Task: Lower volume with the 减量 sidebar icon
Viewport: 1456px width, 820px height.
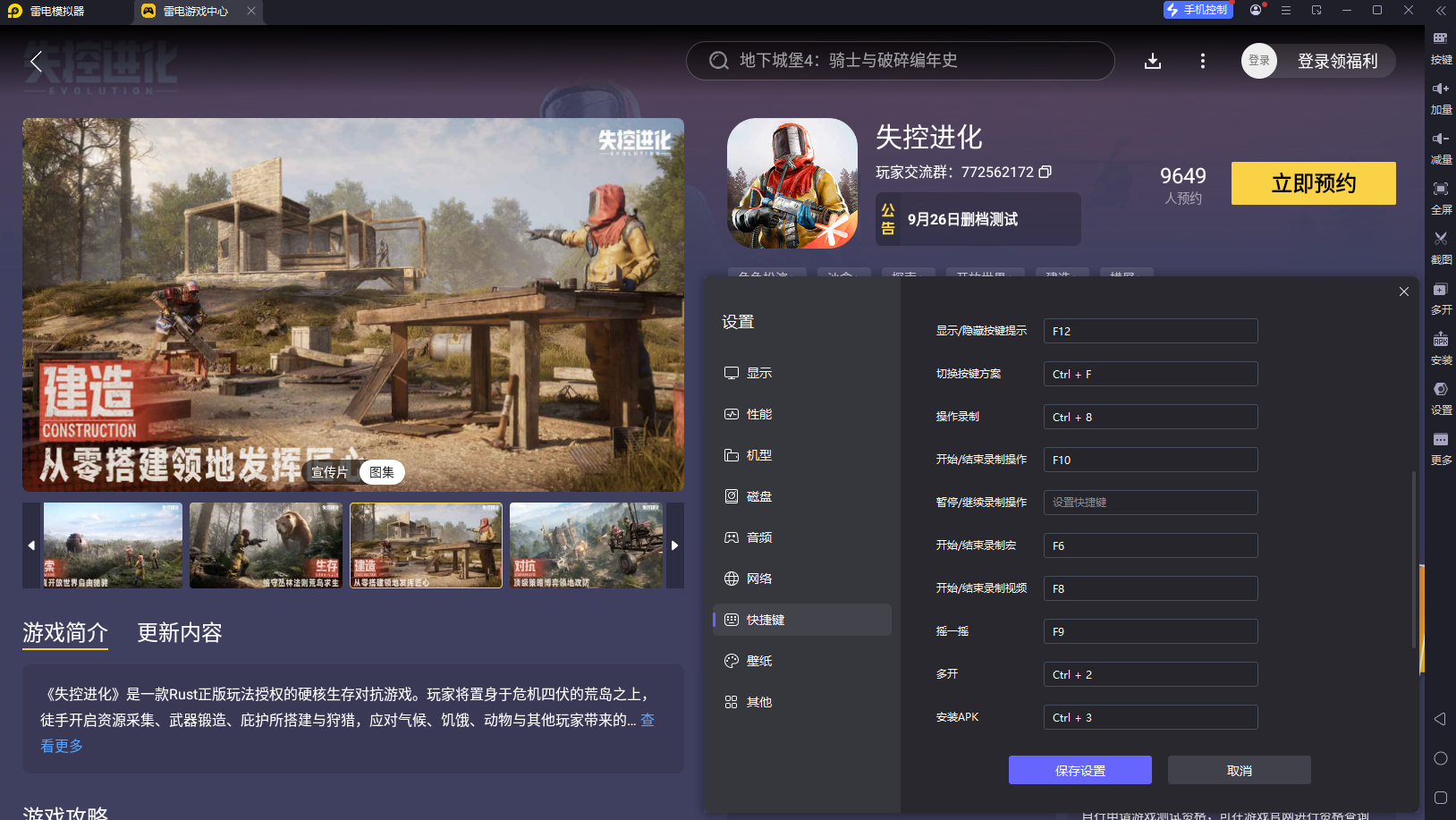Action: tap(1441, 148)
